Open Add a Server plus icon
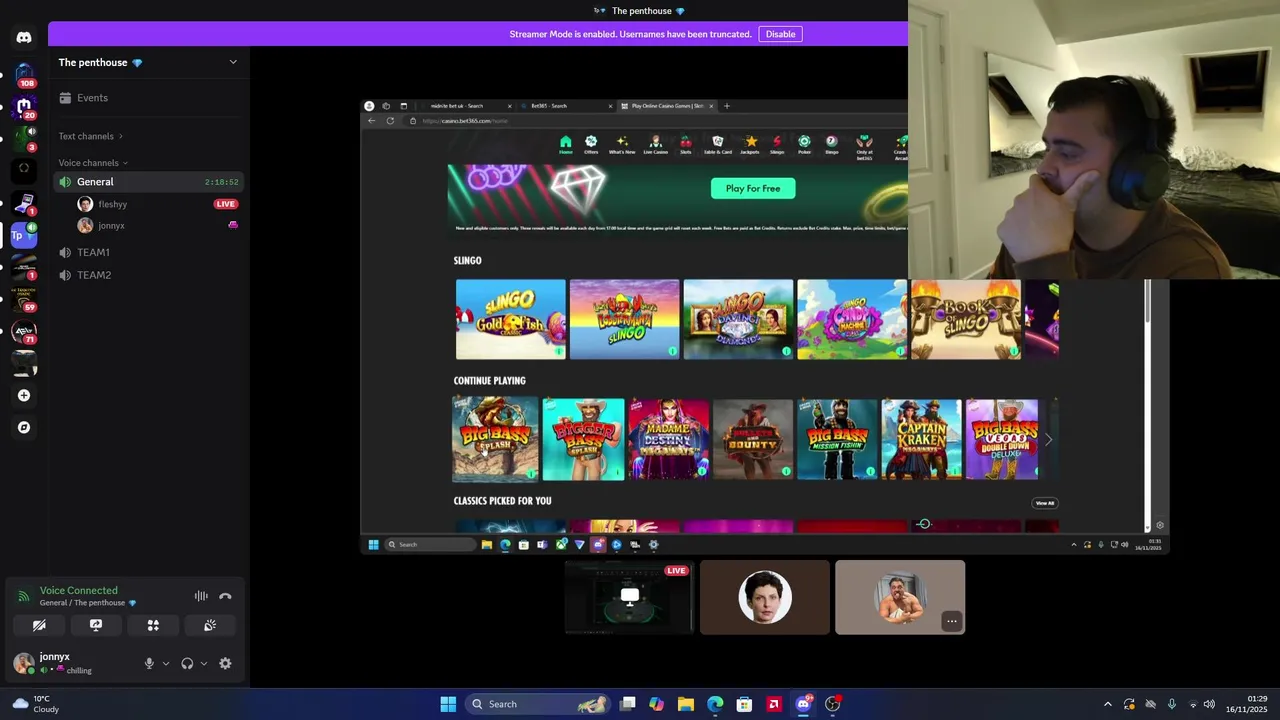The width and height of the screenshot is (1280, 720). pos(24,395)
